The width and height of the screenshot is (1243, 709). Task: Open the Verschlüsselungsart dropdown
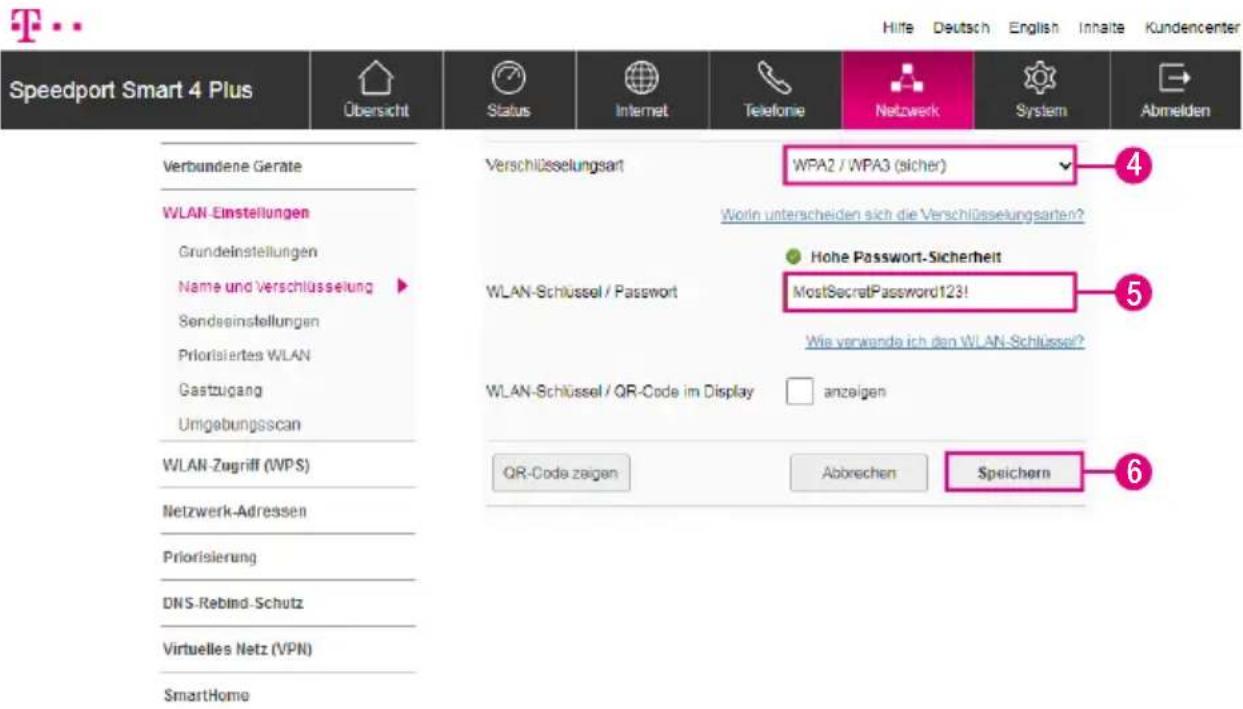(928, 166)
